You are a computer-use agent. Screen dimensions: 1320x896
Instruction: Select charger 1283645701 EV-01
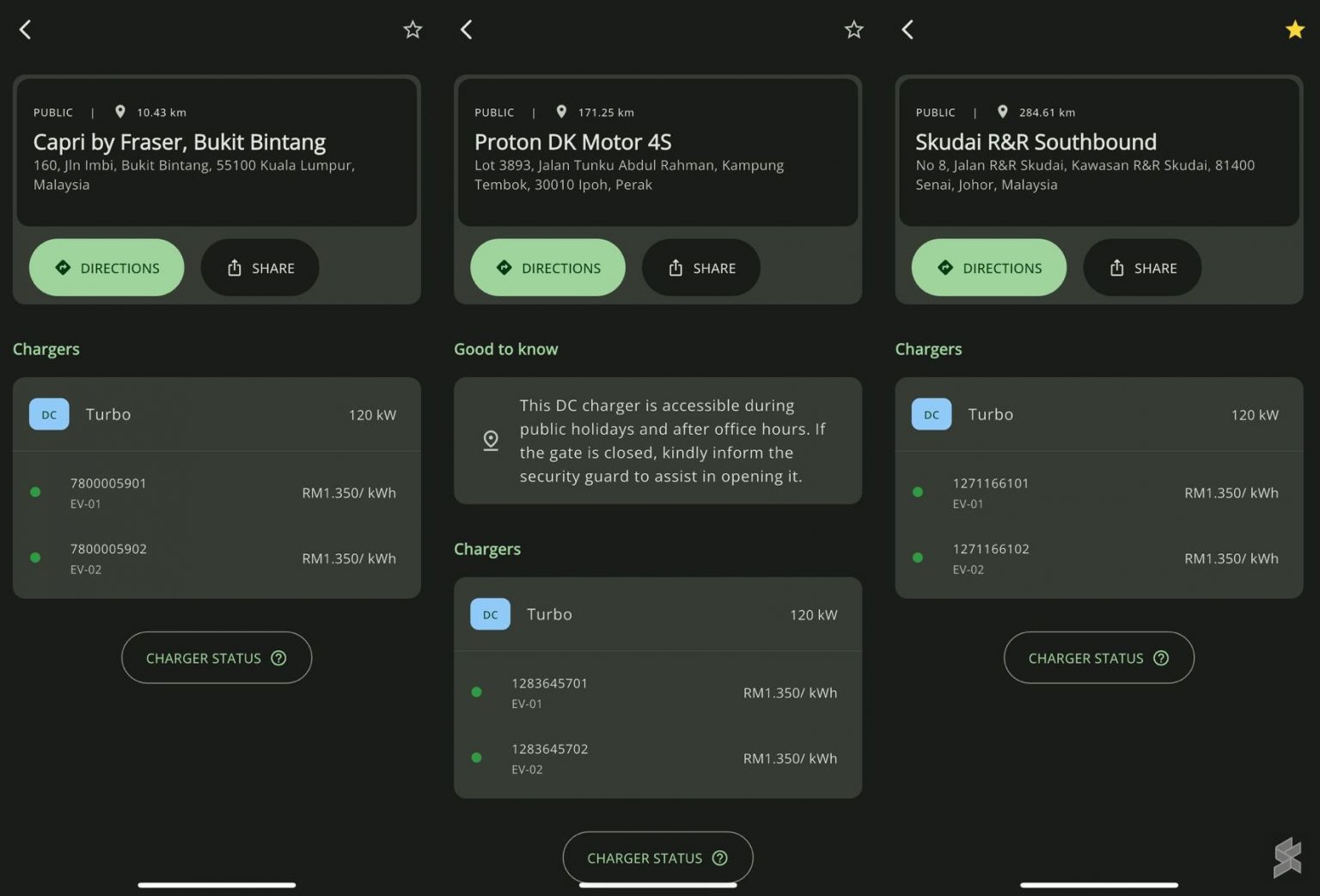(x=657, y=692)
